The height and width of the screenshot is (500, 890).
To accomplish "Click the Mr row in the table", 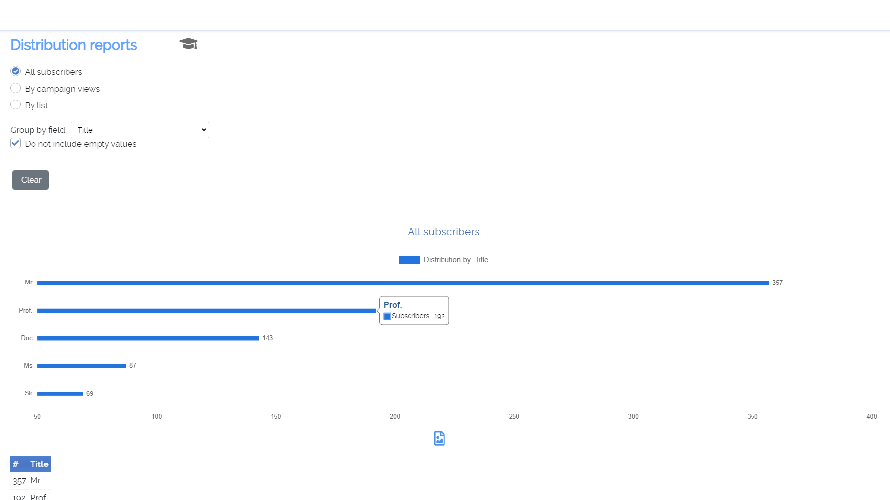I will click(35, 481).
